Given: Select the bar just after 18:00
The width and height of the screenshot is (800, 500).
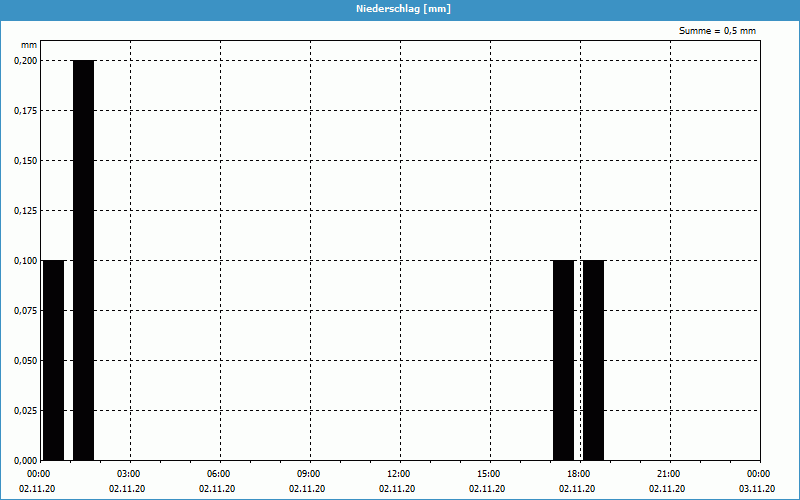Looking at the screenshot, I should [x=593, y=360].
